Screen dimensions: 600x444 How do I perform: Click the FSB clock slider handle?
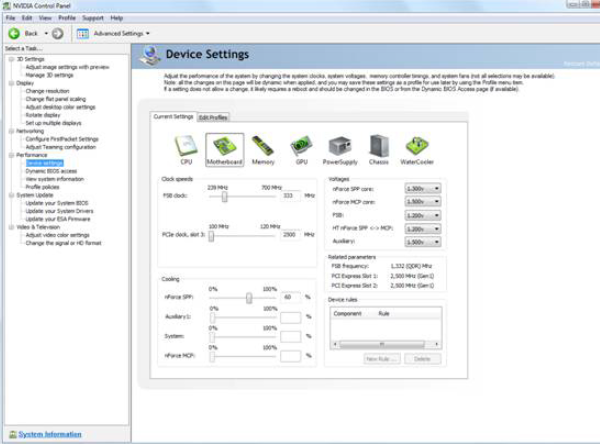225,196
